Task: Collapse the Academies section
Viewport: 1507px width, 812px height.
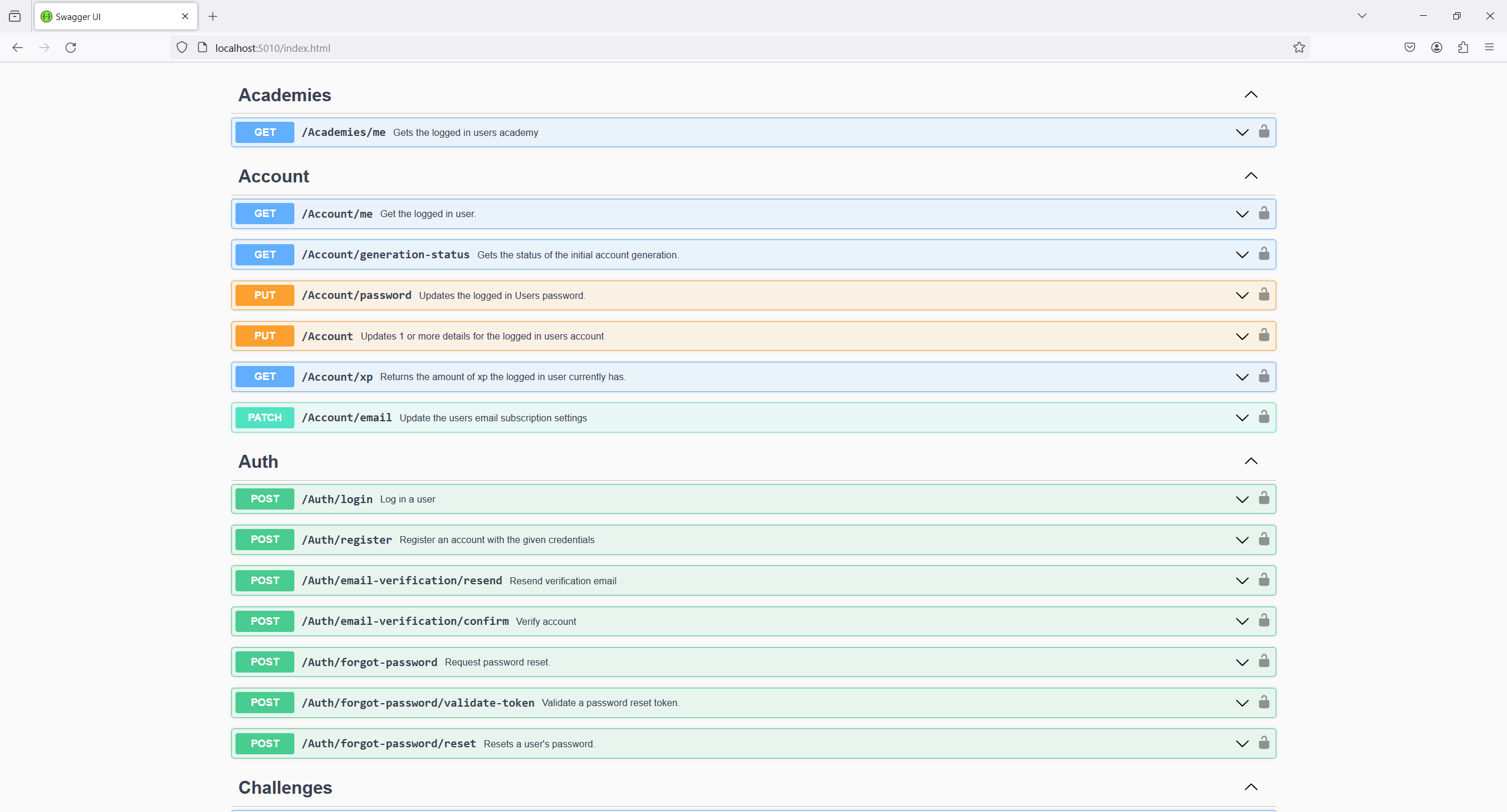Action: coord(1251,95)
